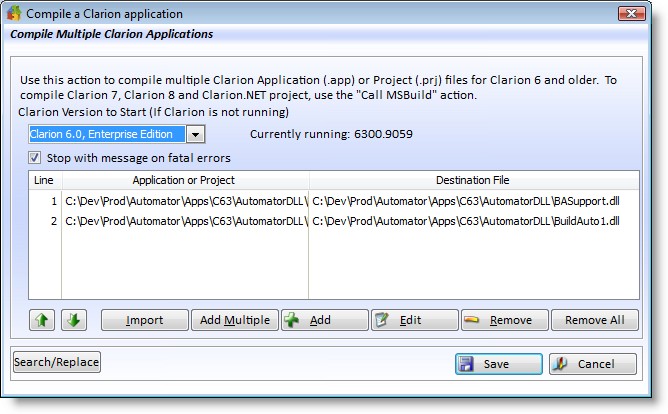Add a new application entry
The width and height of the screenshot is (668, 414).
pyautogui.click(x=325, y=320)
